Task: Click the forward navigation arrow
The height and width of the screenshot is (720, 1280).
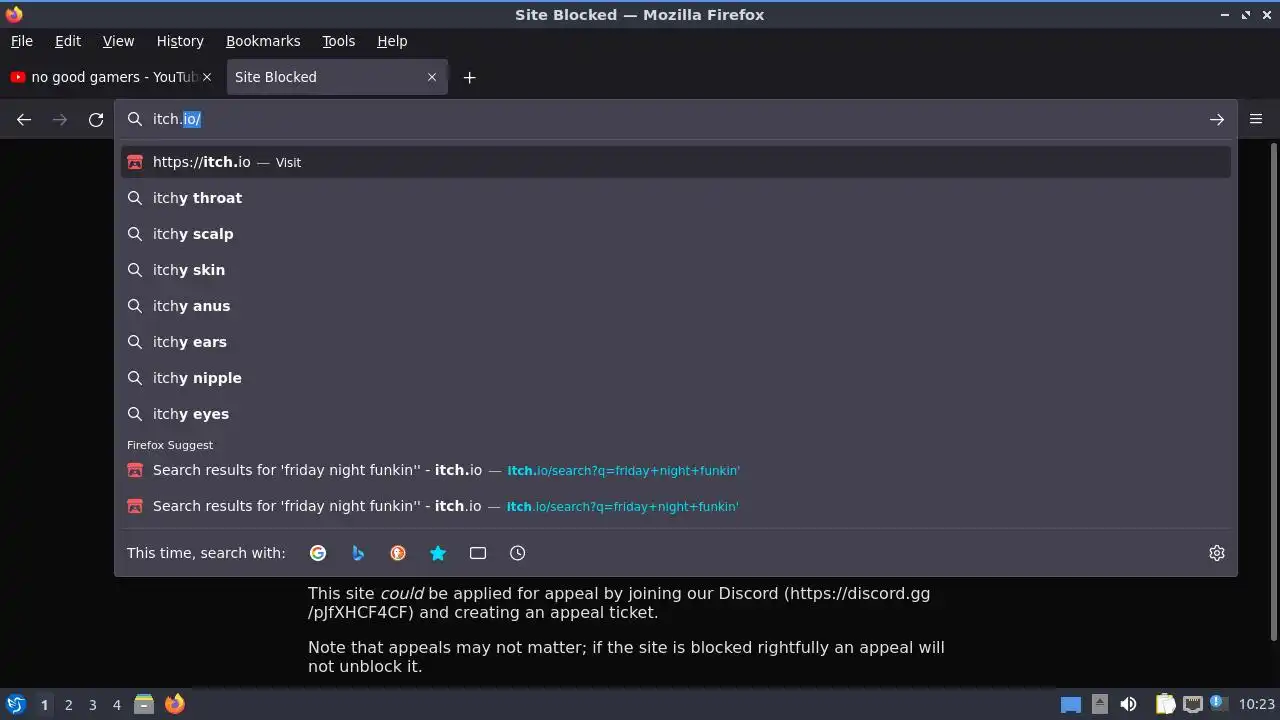Action: [x=60, y=119]
